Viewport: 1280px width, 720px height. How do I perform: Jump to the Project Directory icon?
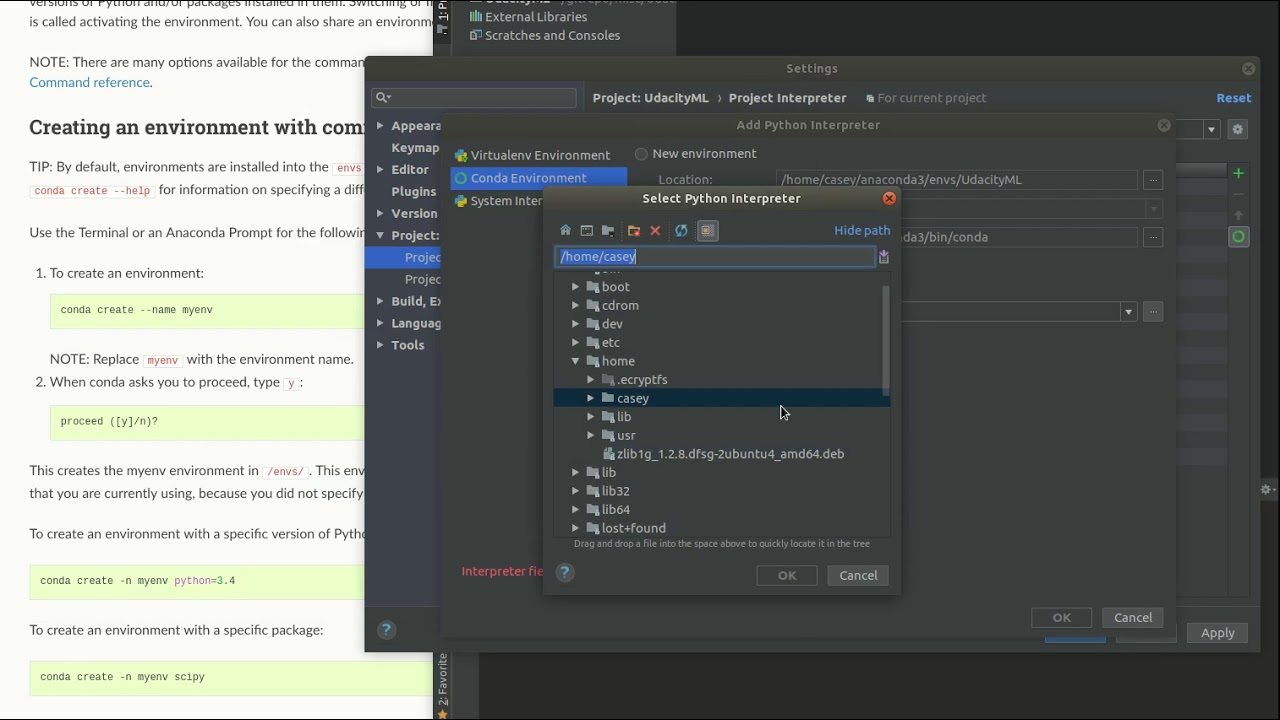[x=608, y=231]
